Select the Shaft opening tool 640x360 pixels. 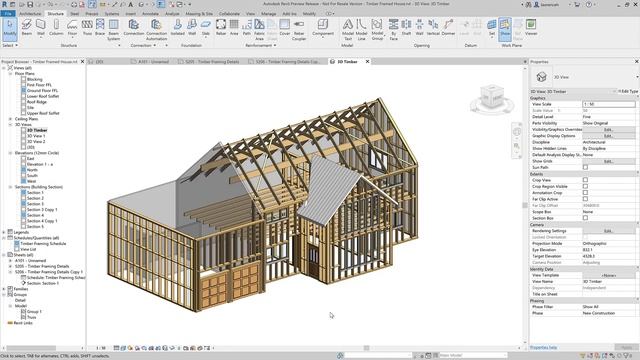click(406, 27)
